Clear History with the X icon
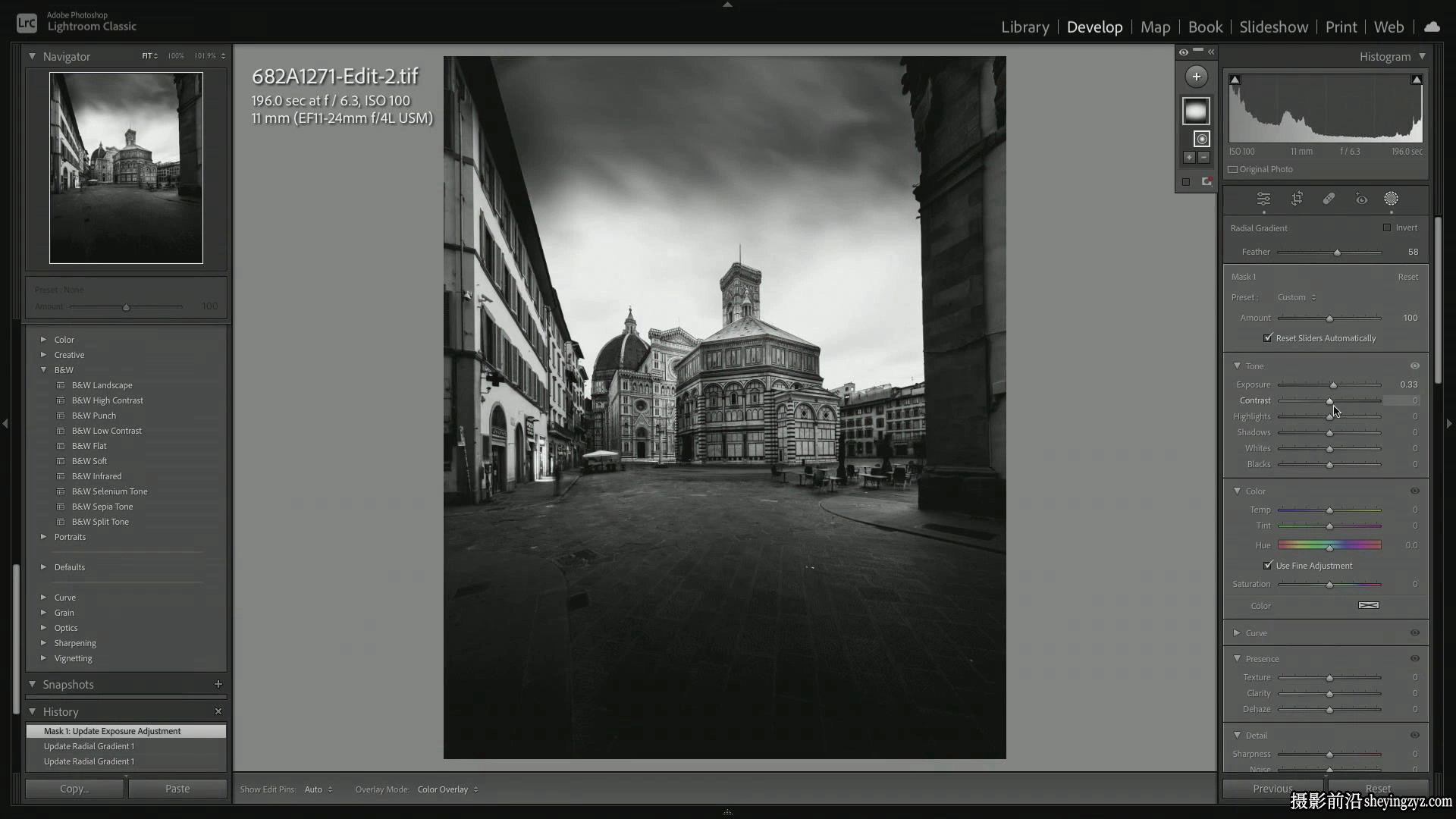This screenshot has height=819, width=1456. pos(218,711)
